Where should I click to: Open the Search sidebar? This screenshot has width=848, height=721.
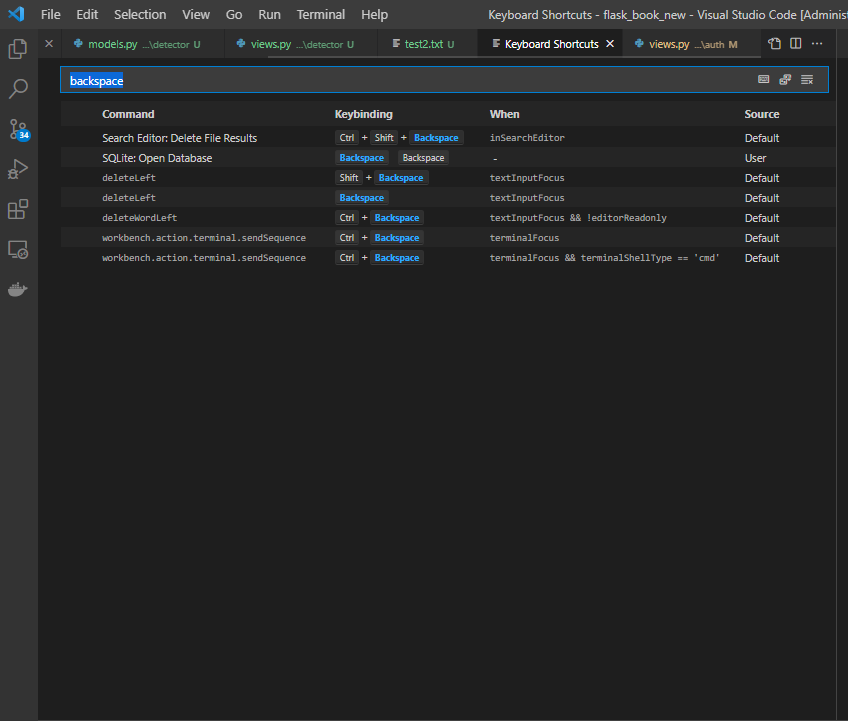click(x=17, y=88)
